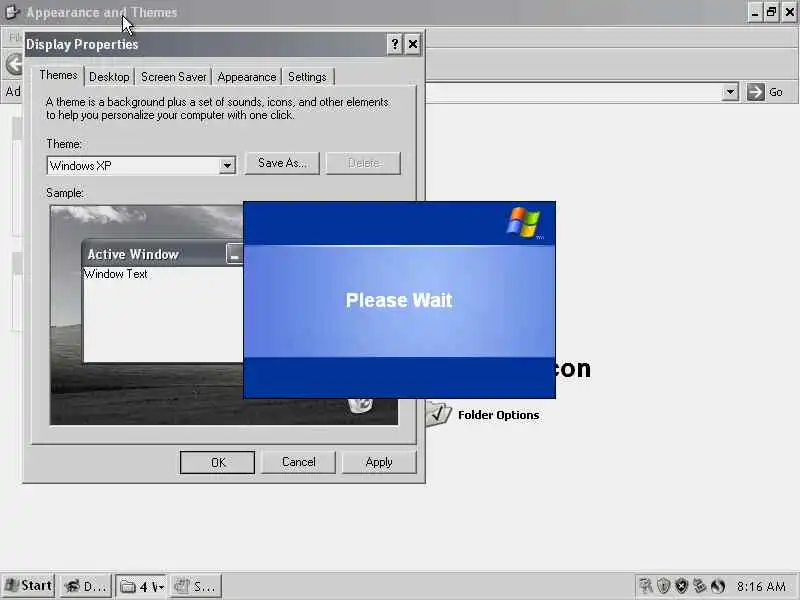The height and width of the screenshot is (600, 800).
Task: Click the red-X security alert tray icon
Action: coord(682,586)
